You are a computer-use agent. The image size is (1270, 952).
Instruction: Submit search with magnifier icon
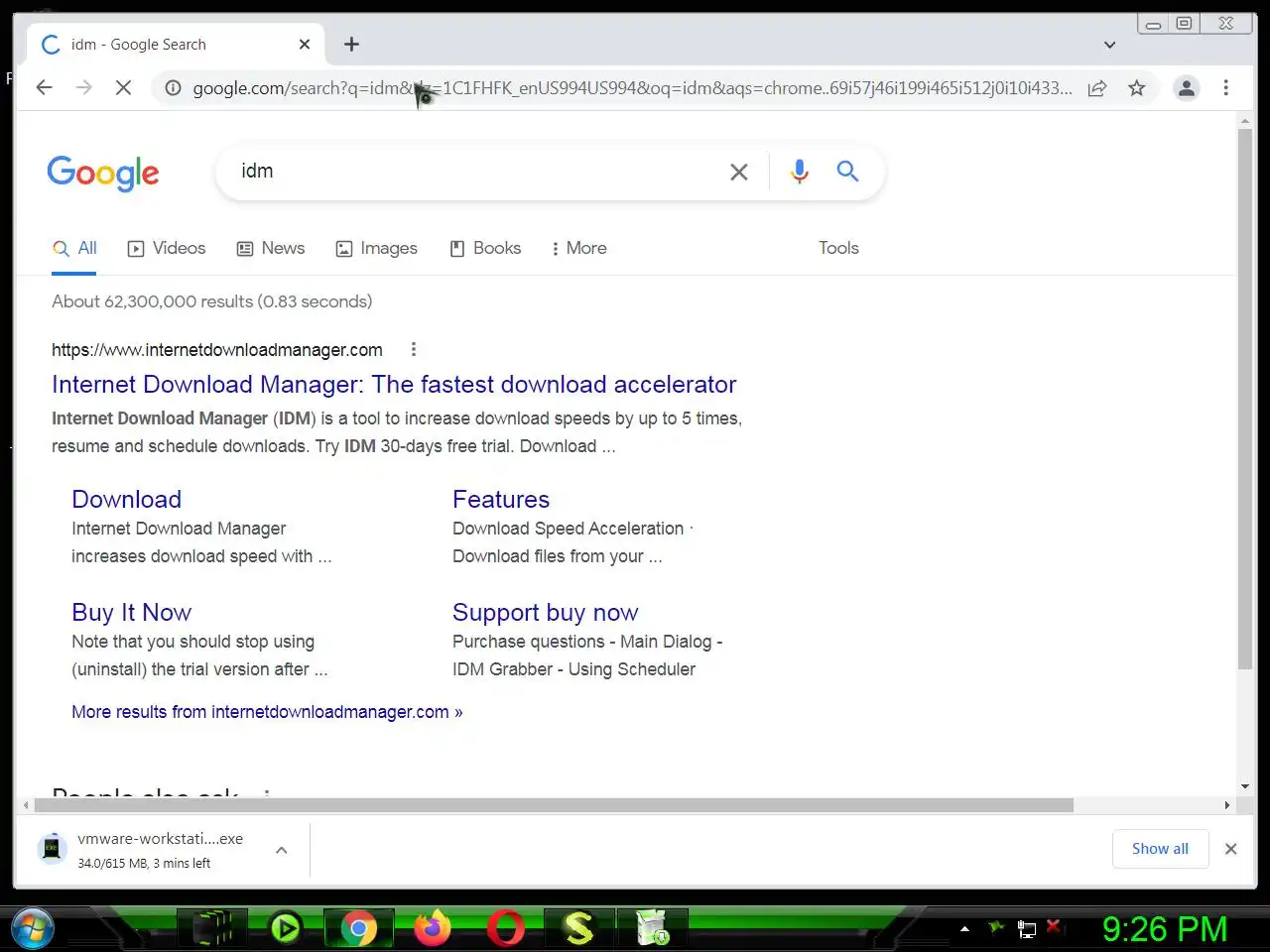(847, 171)
